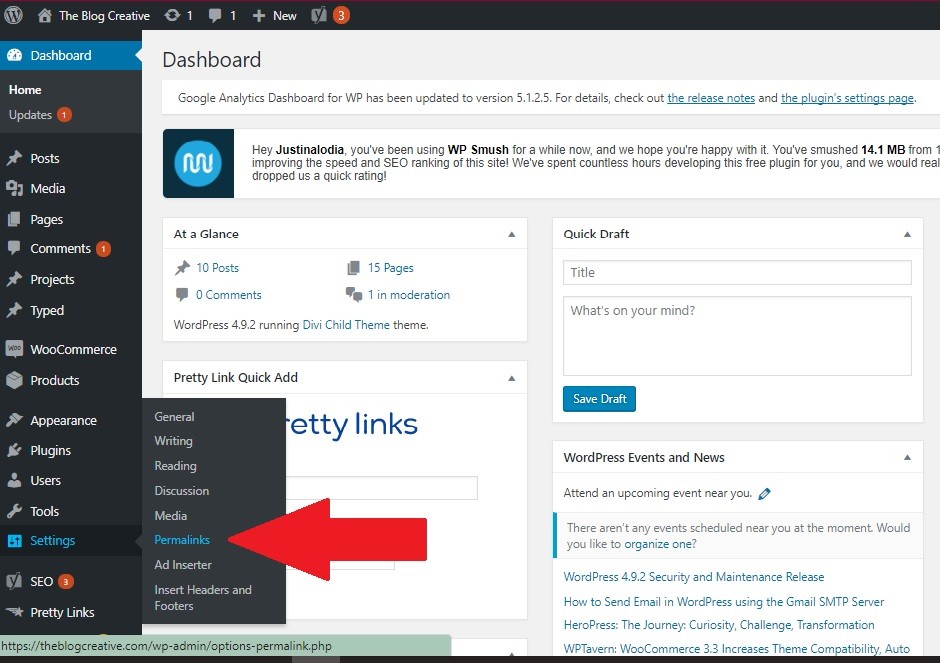Click the Pretty Links star icon in the sidebar

pos(14,611)
